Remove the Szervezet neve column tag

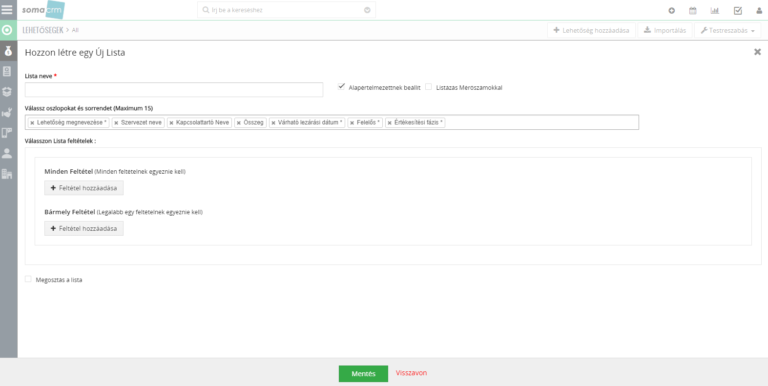coord(116,123)
